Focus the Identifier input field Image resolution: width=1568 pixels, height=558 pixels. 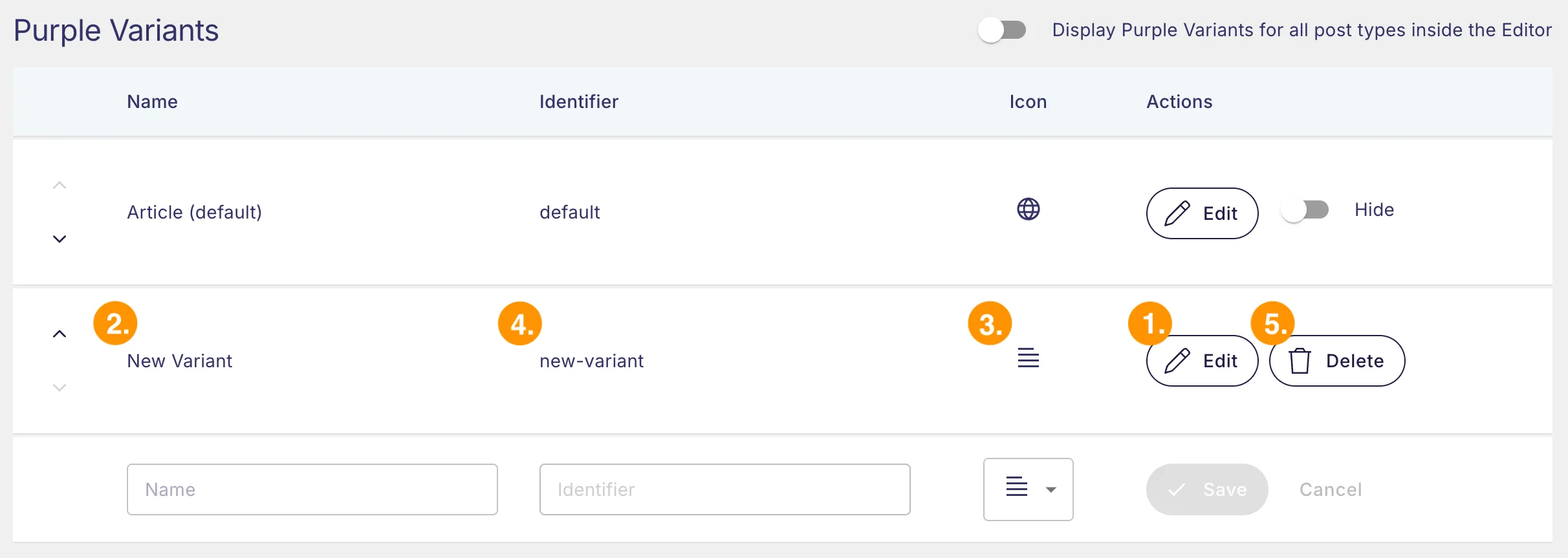(x=725, y=489)
